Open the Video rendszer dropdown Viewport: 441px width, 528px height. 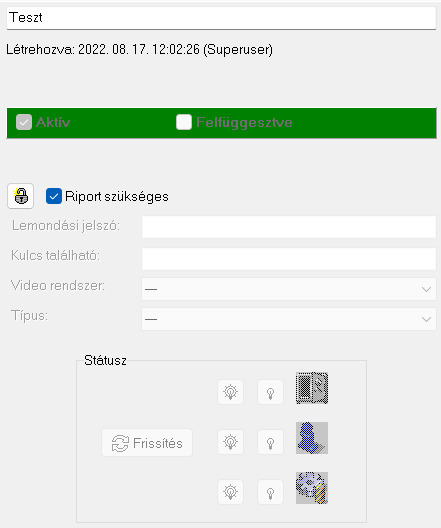click(x=289, y=289)
